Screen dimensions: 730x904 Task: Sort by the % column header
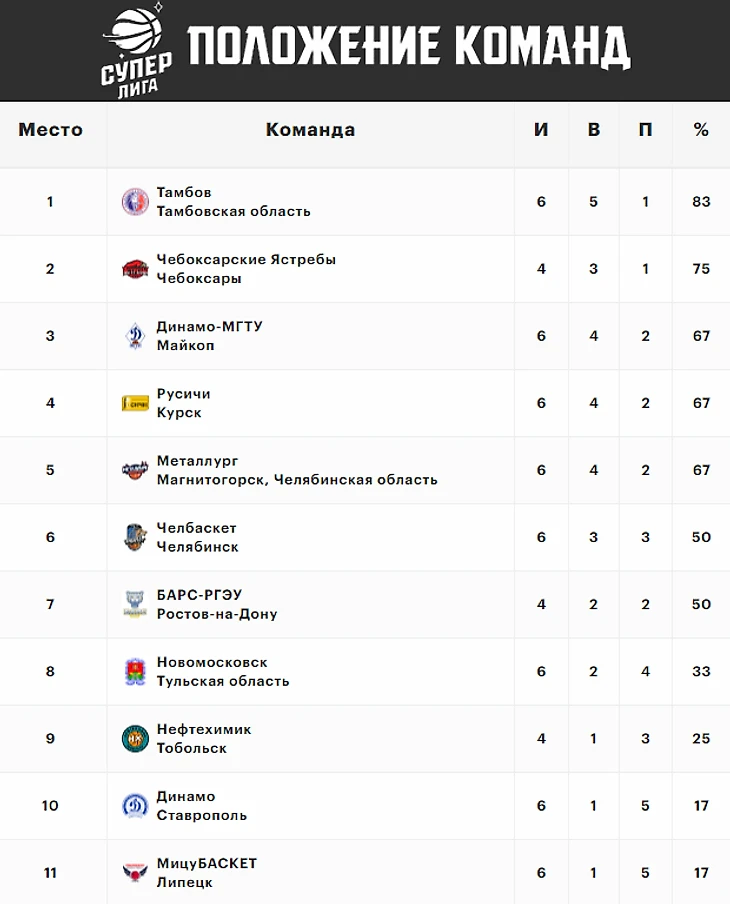pyautogui.click(x=701, y=130)
